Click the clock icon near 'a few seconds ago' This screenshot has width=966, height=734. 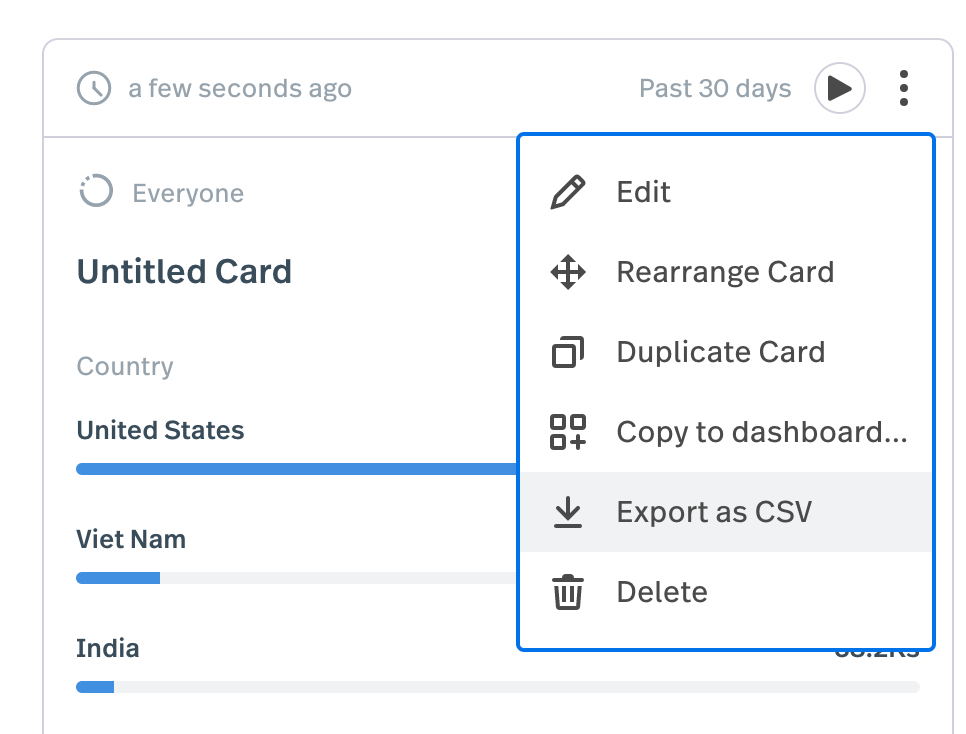pyautogui.click(x=93, y=88)
